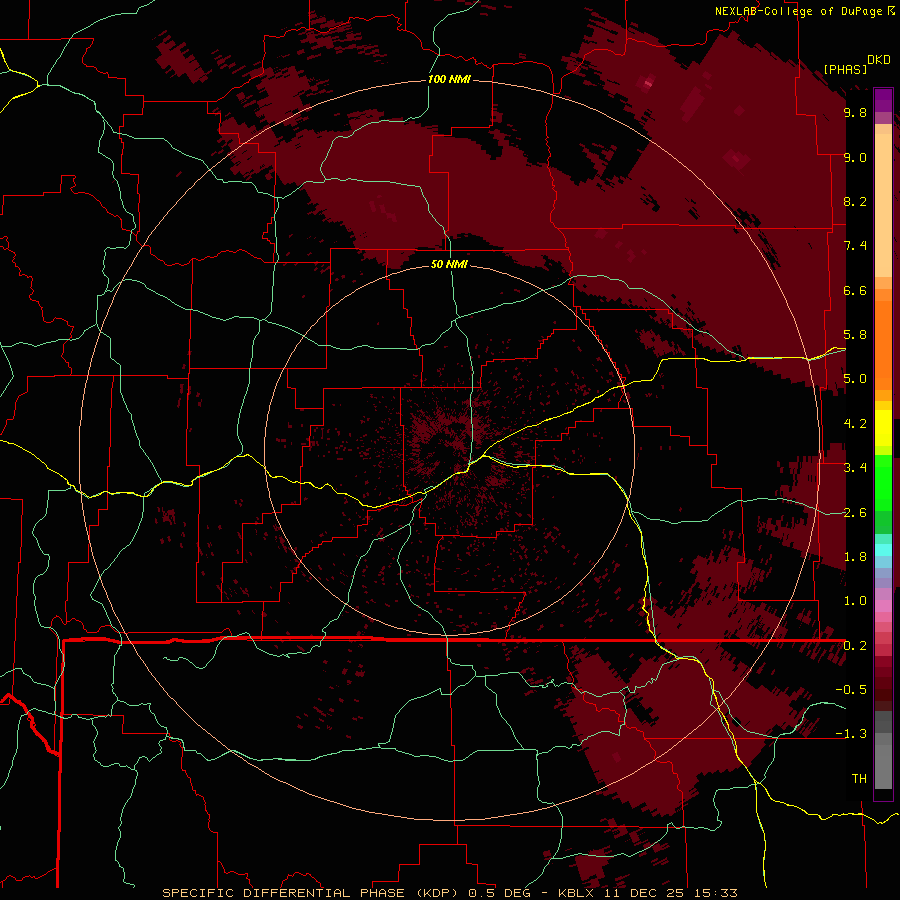The height and width of the screenshot is (900, 900).
Task: Pick the orange segment of the color bar
Action: (883, 346)
